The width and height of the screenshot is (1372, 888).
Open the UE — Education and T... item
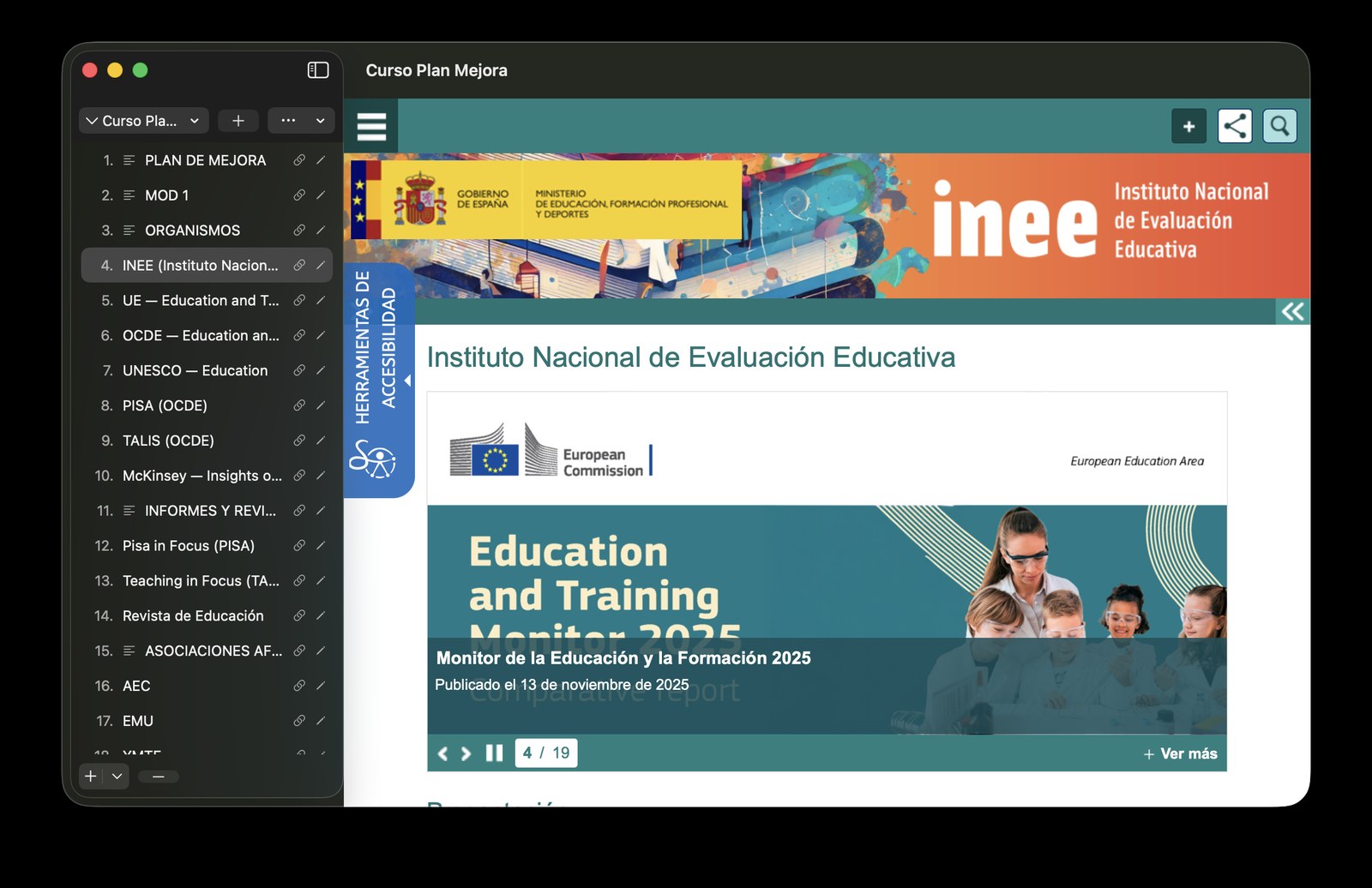(x=206, y=301)
